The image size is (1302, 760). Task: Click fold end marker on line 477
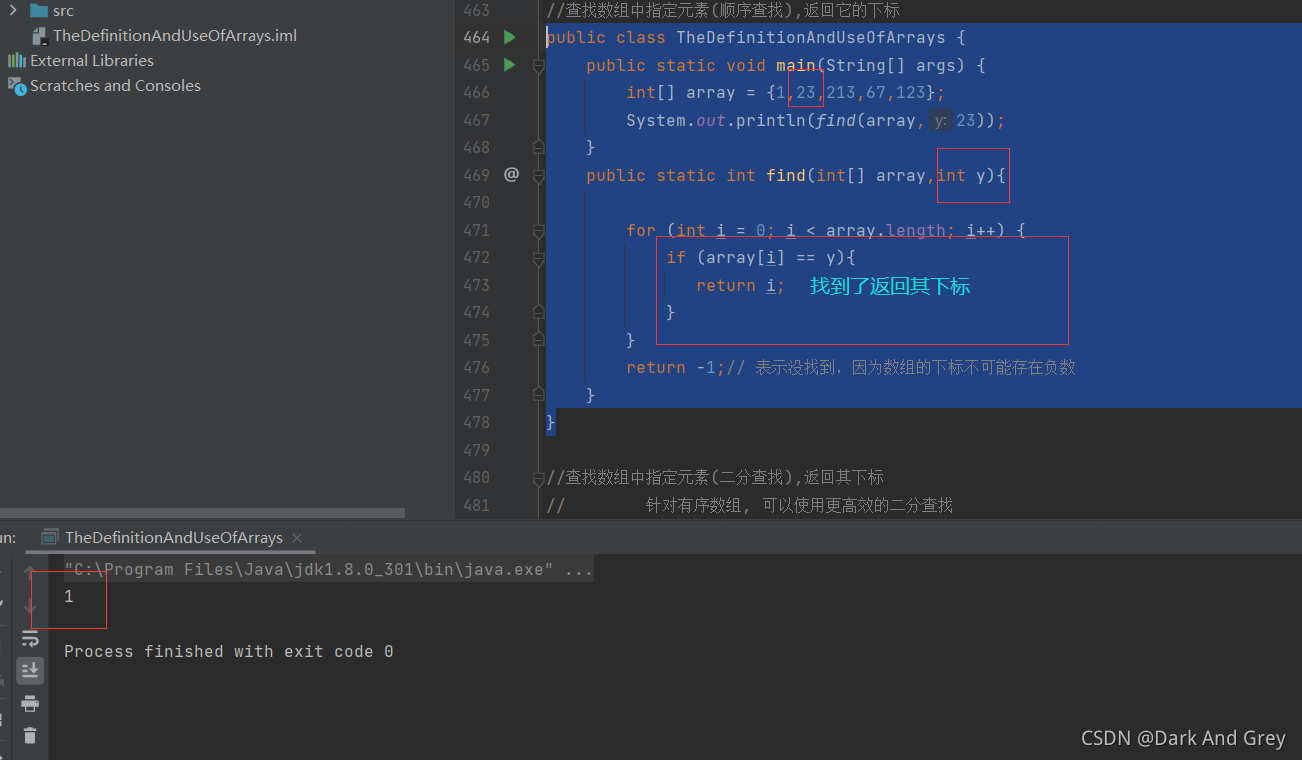pos(538,395)
